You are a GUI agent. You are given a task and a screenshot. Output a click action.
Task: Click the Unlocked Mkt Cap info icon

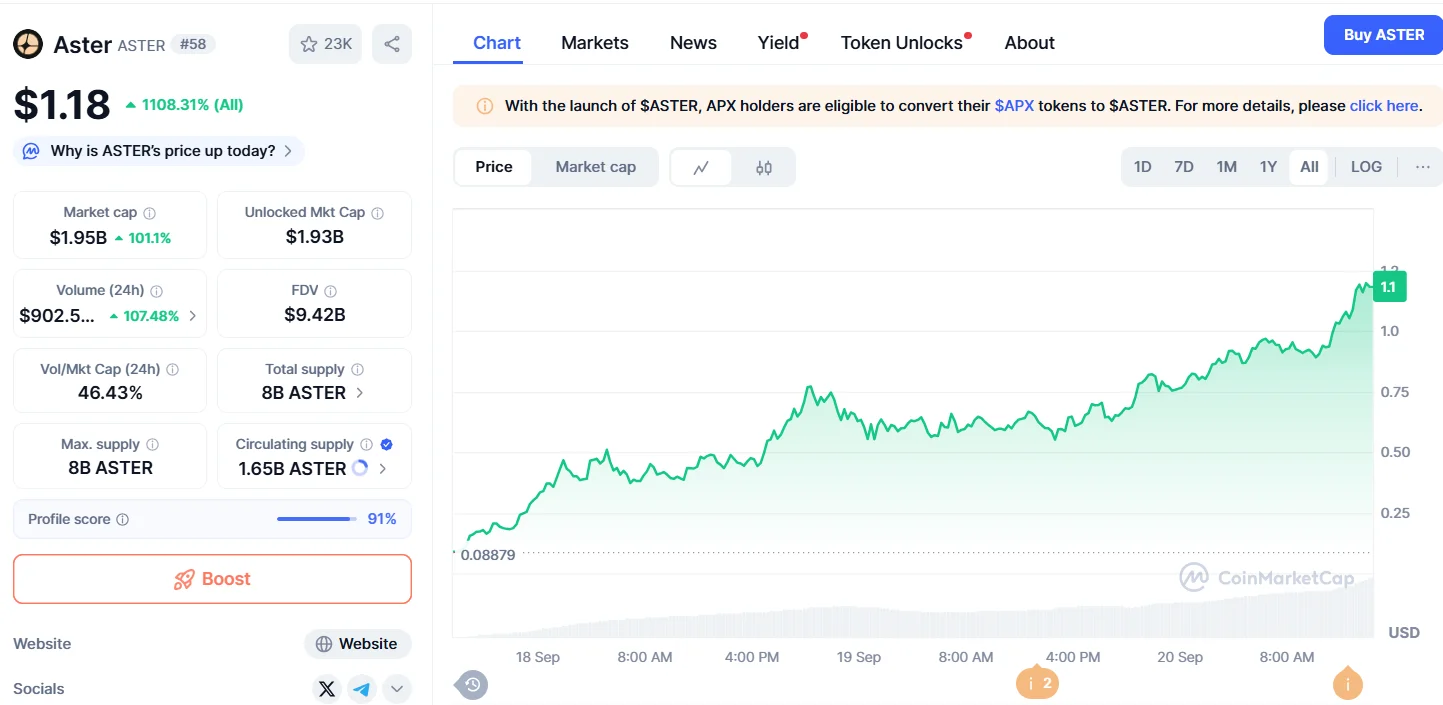tap(377, 213)
